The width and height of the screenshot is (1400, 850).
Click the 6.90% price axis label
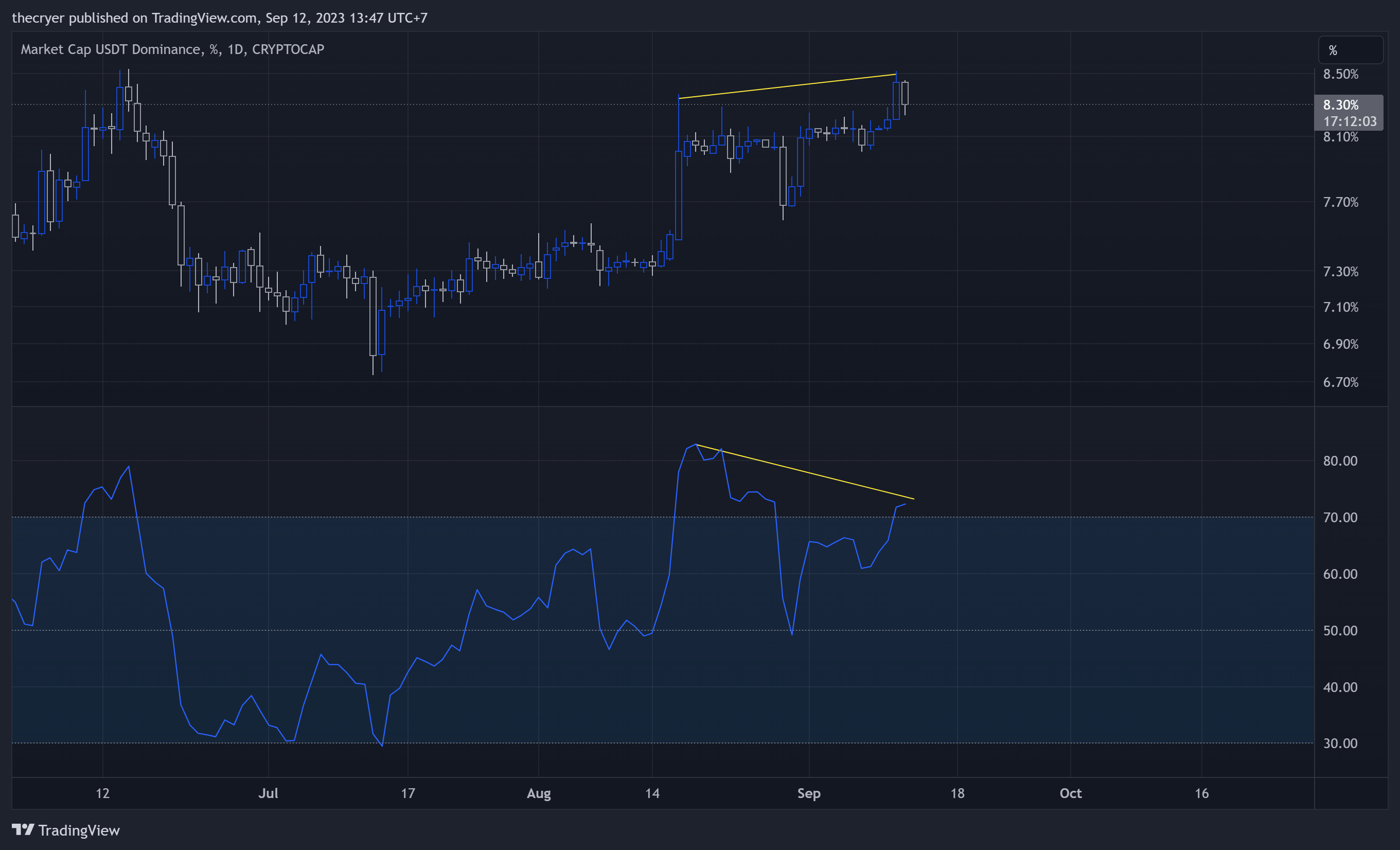click(1340, 344)
